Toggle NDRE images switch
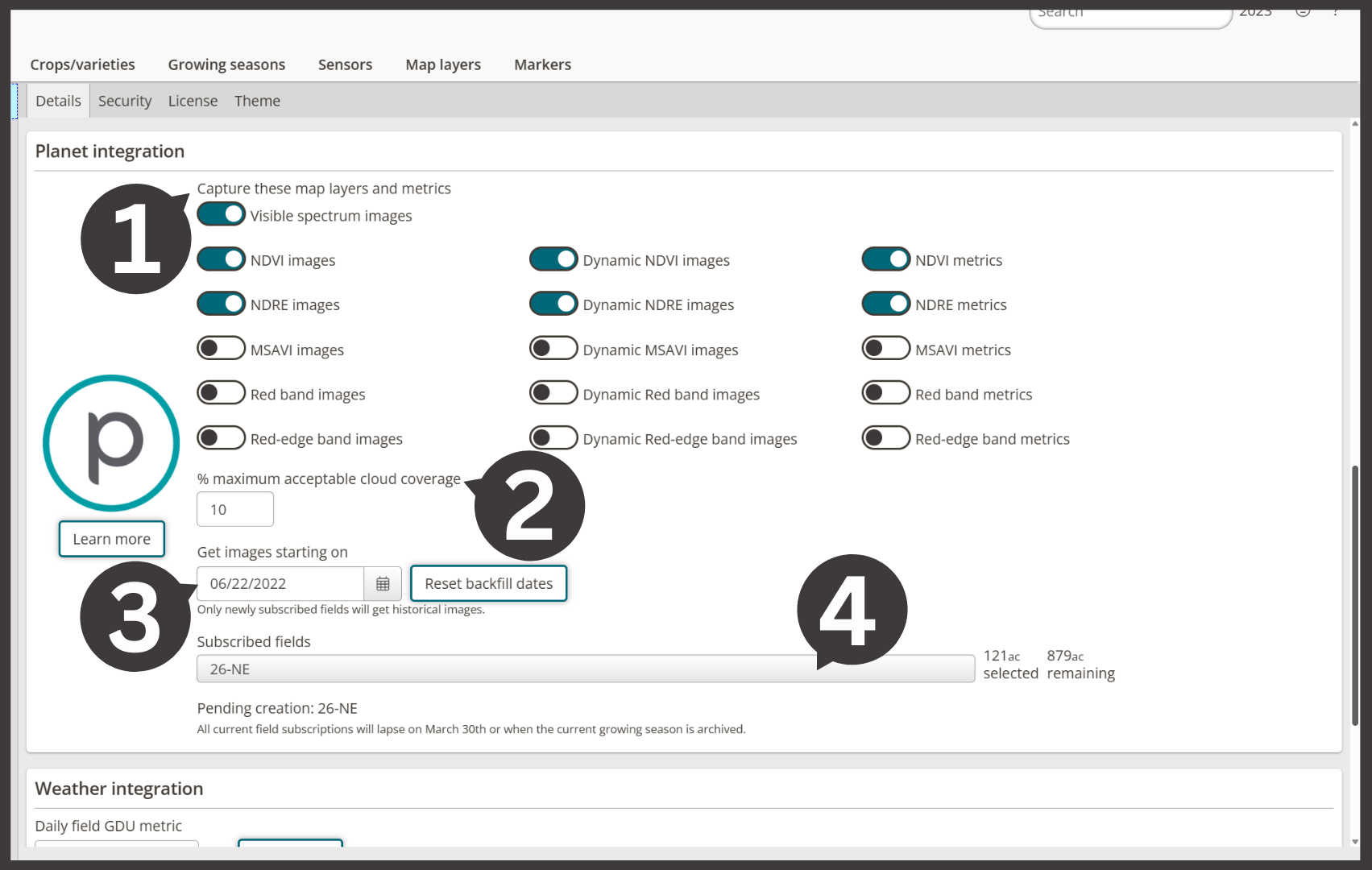1372x870 pixels. [222, 304]
